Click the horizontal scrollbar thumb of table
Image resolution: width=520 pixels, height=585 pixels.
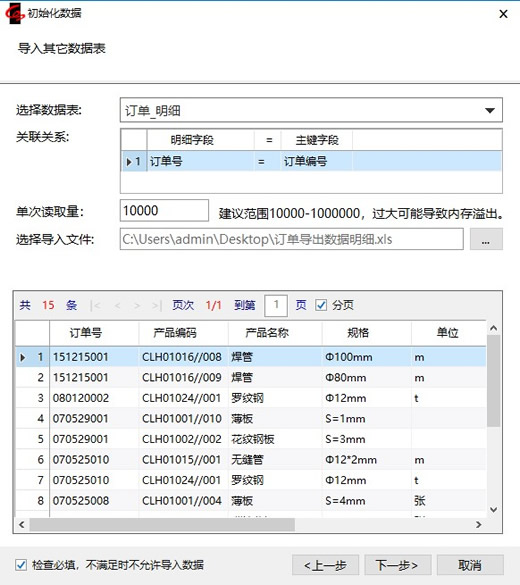pyautogui.click(x=162, y=525)
